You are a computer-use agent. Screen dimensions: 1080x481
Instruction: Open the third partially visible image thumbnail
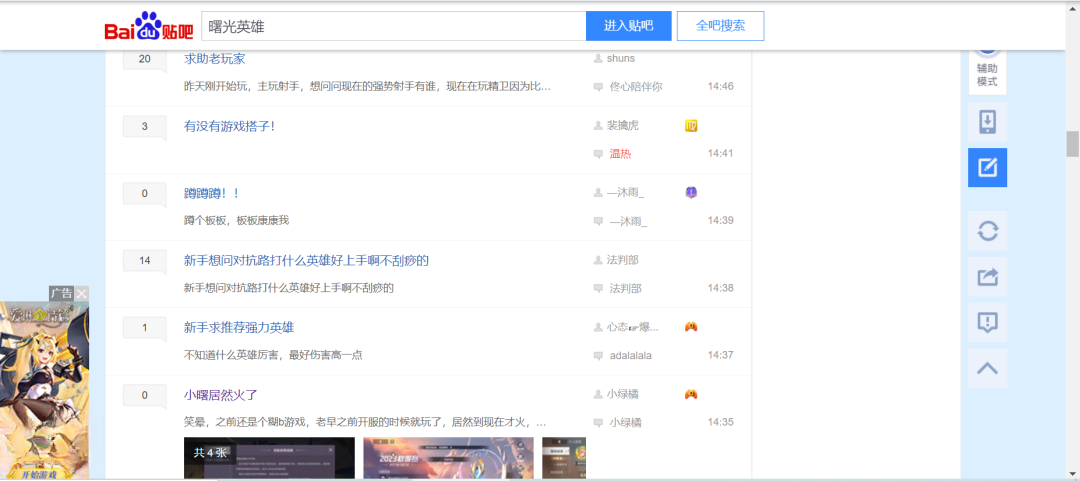coord(564,458)
